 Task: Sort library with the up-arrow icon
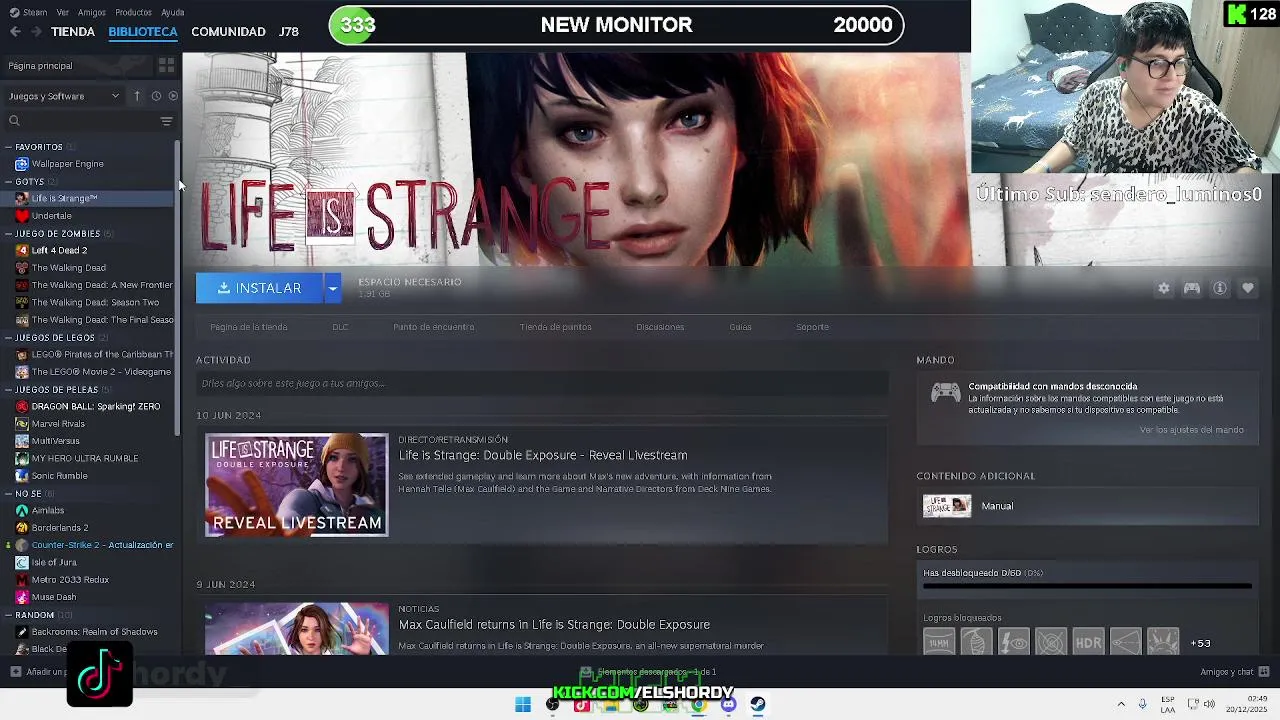pos(137,96)
